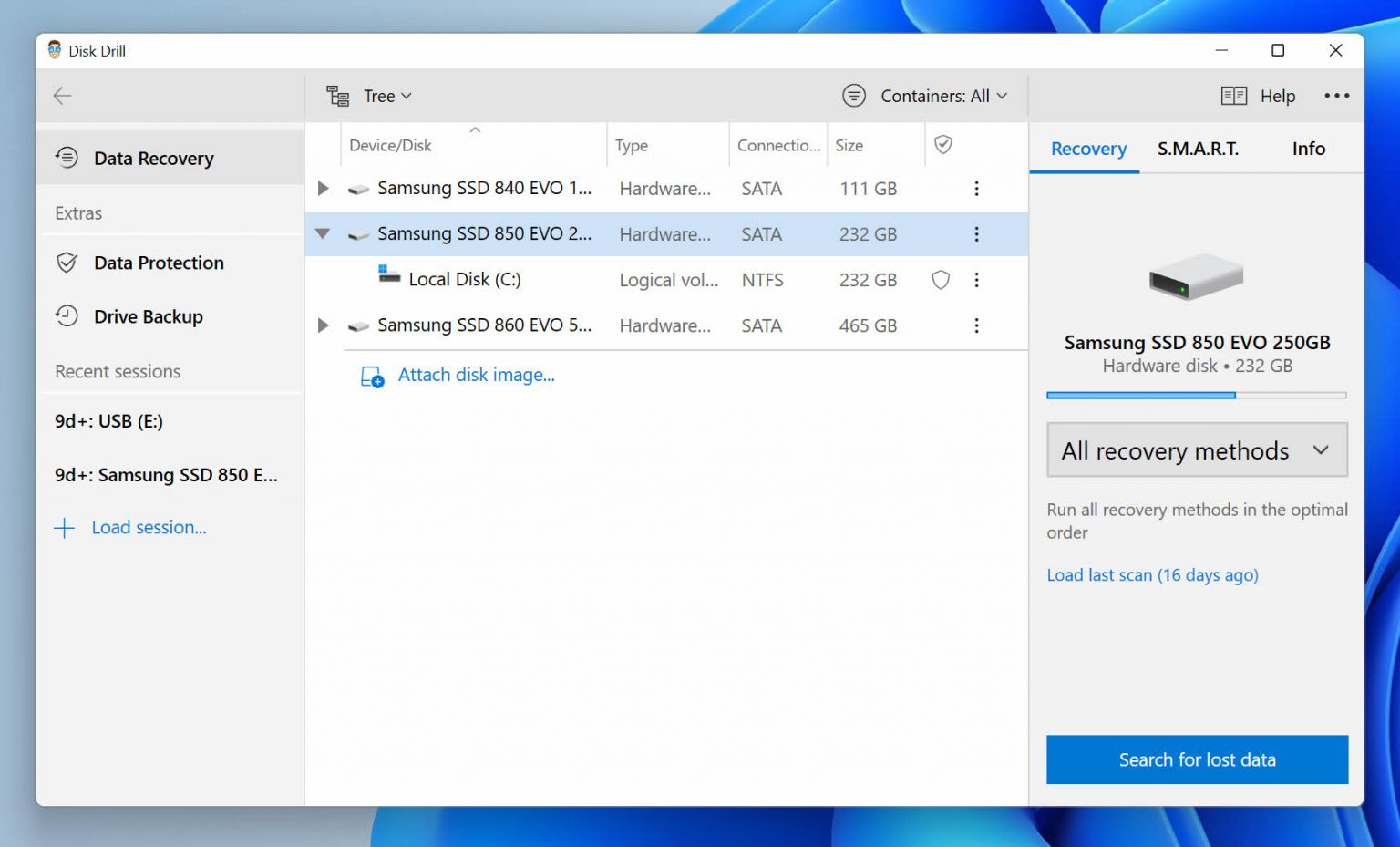Image resolution: width=1400 pixels, height=847 pixels.
Task: Click the Help book icon
Action: (x=1234, y=96)
